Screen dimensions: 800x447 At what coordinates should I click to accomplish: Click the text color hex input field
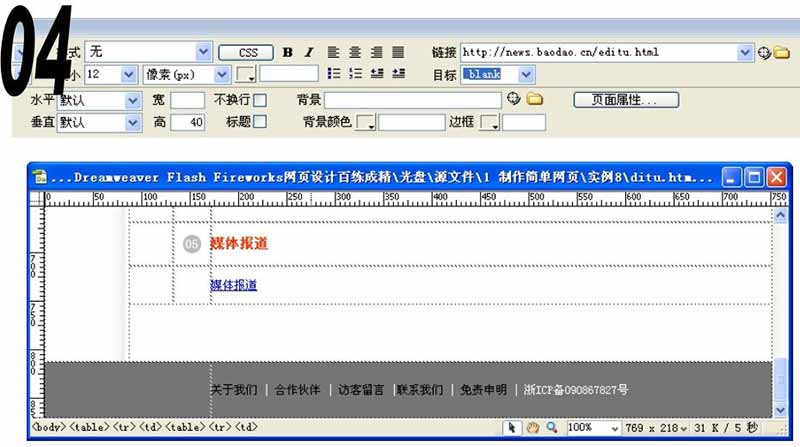pos(289,74)
